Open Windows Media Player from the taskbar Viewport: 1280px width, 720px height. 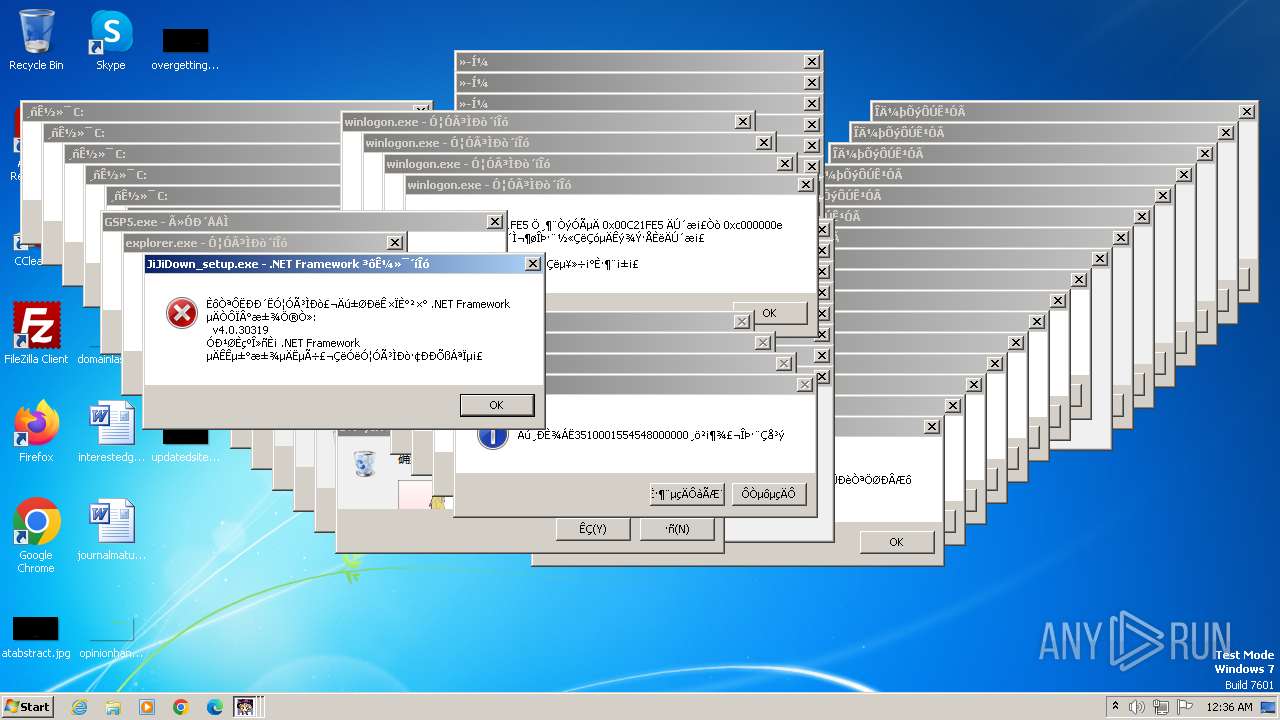(x=147, y=707)
